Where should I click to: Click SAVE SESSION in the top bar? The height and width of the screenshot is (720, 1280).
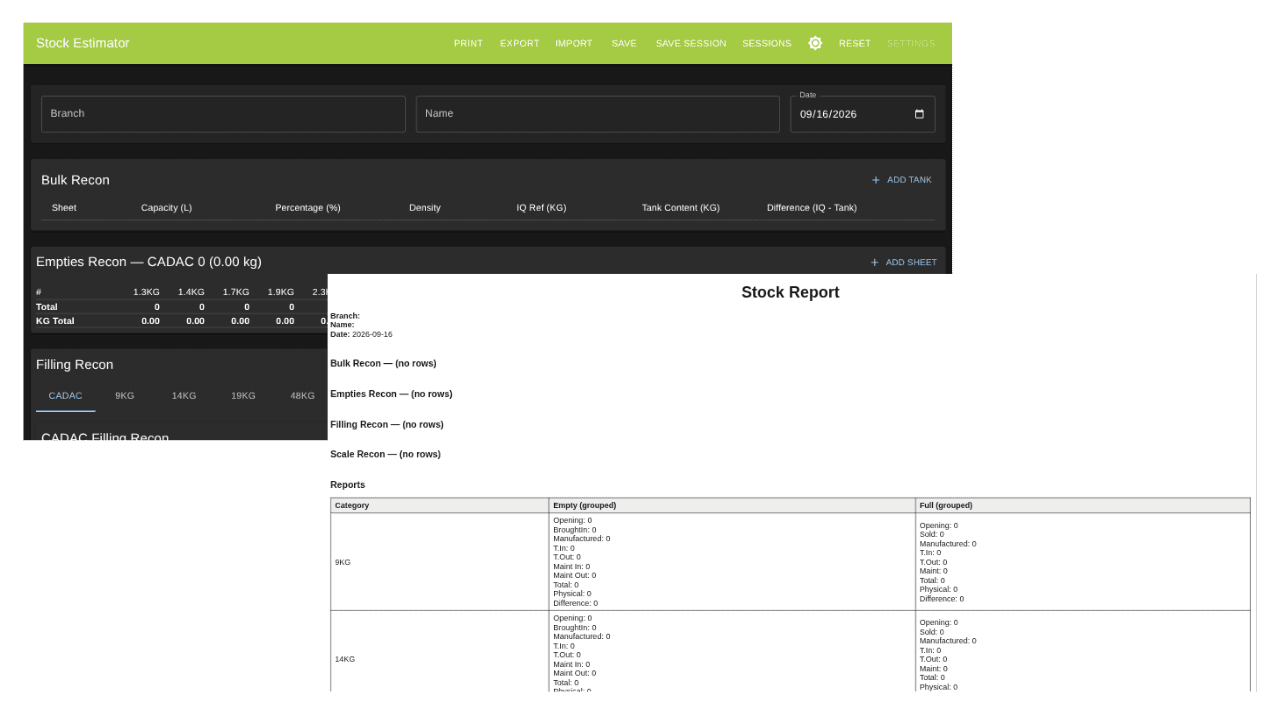(x=691, y=43)
